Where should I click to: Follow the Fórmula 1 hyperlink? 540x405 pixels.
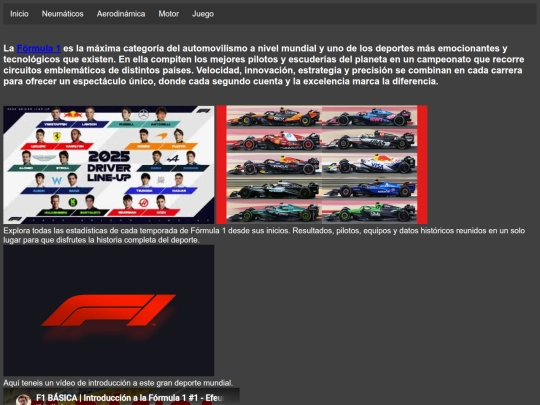click(39, 48)
